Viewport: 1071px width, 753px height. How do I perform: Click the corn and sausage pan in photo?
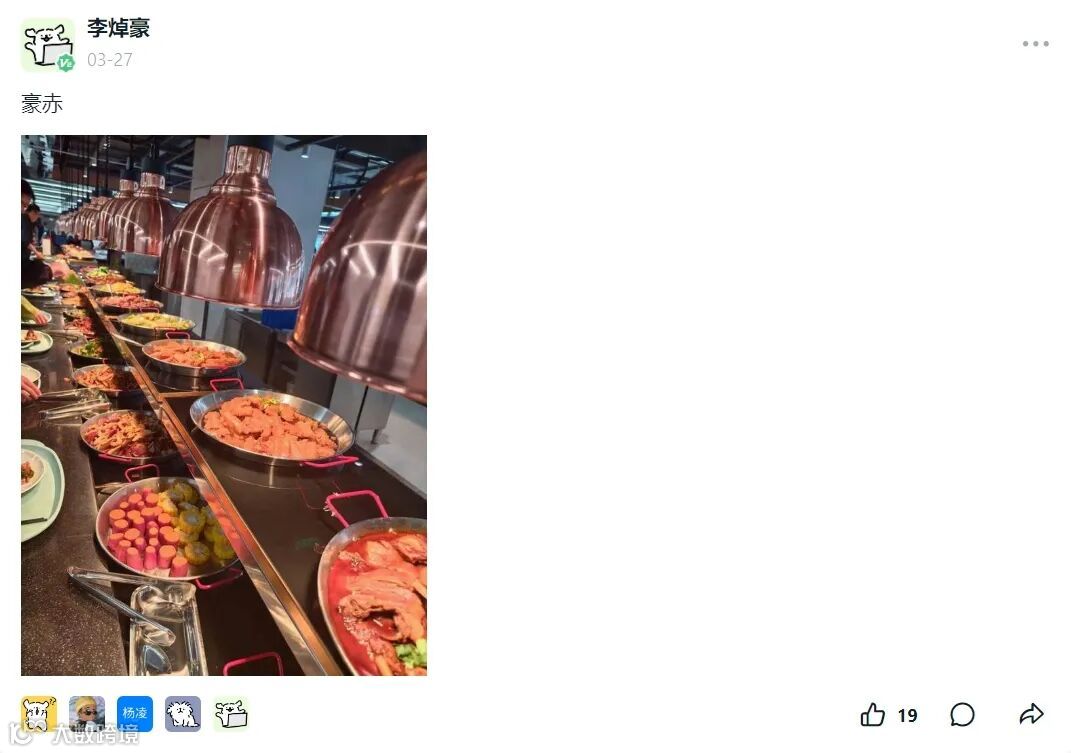coord(167,528)
